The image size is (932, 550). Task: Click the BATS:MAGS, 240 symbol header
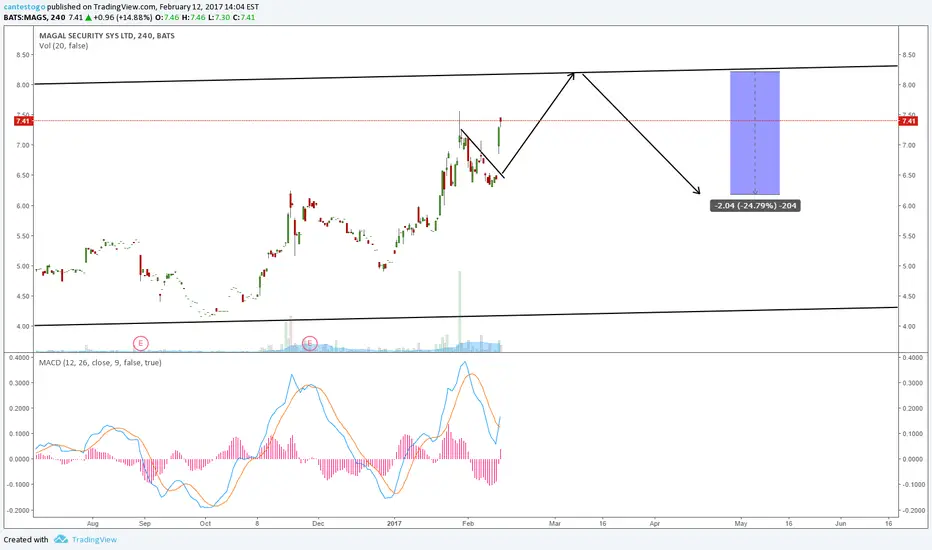click(34, 17)
